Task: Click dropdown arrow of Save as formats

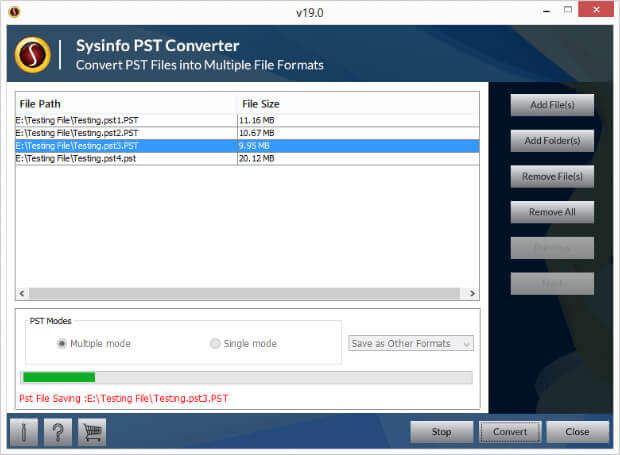Action: click(x=467, y=344)
